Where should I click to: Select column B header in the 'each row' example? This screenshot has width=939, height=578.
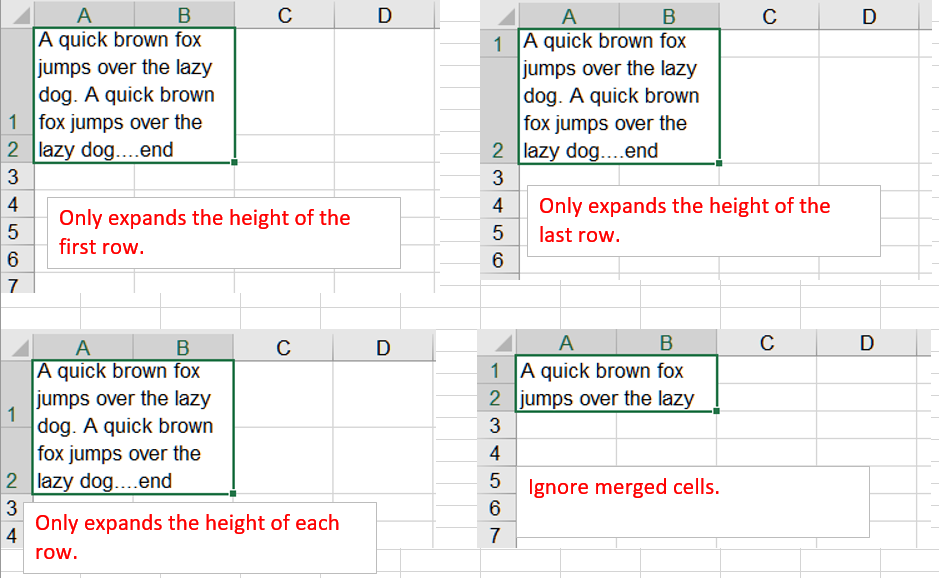[x=183, y=348]
